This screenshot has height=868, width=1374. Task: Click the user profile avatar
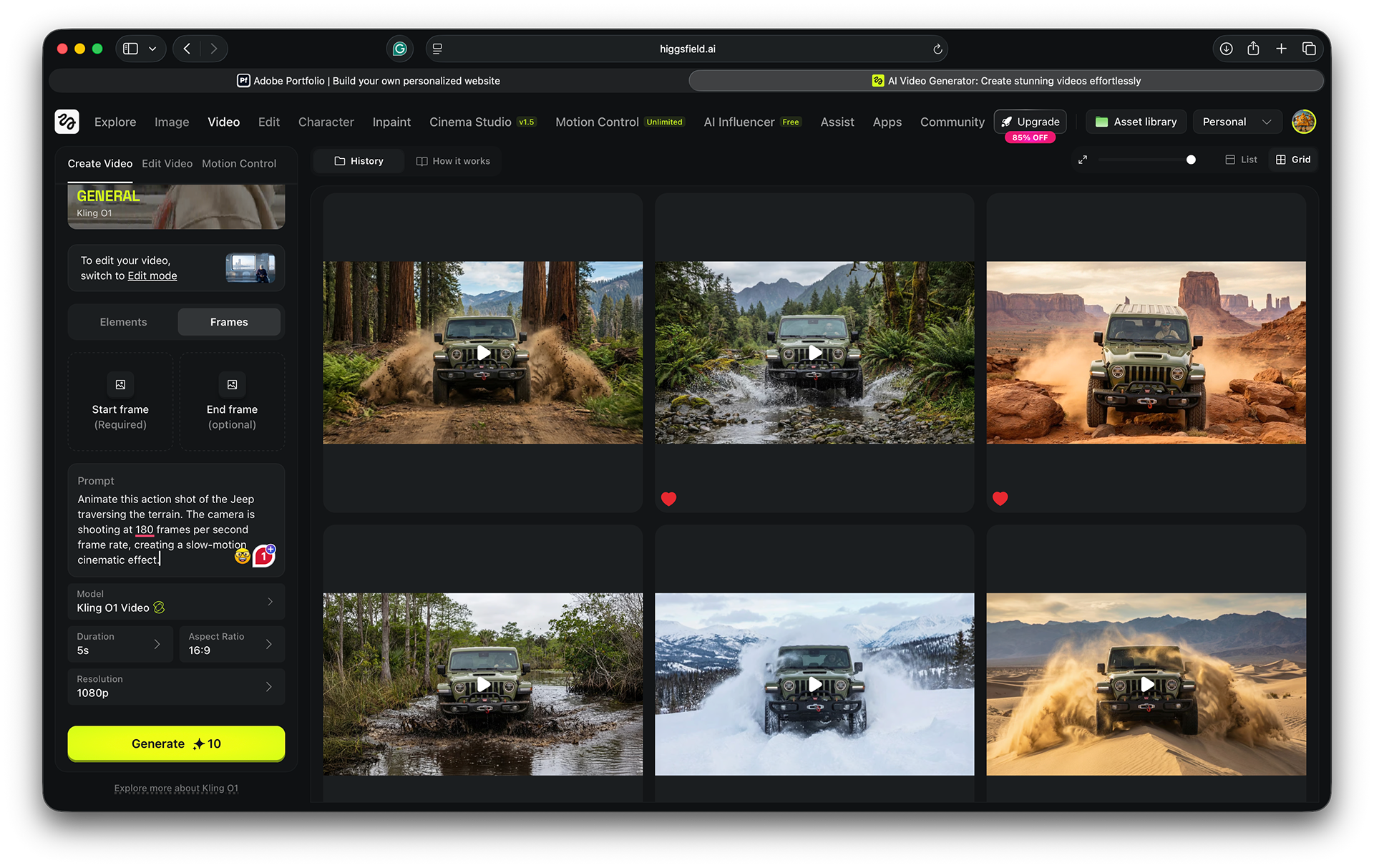coord(1303,122)
